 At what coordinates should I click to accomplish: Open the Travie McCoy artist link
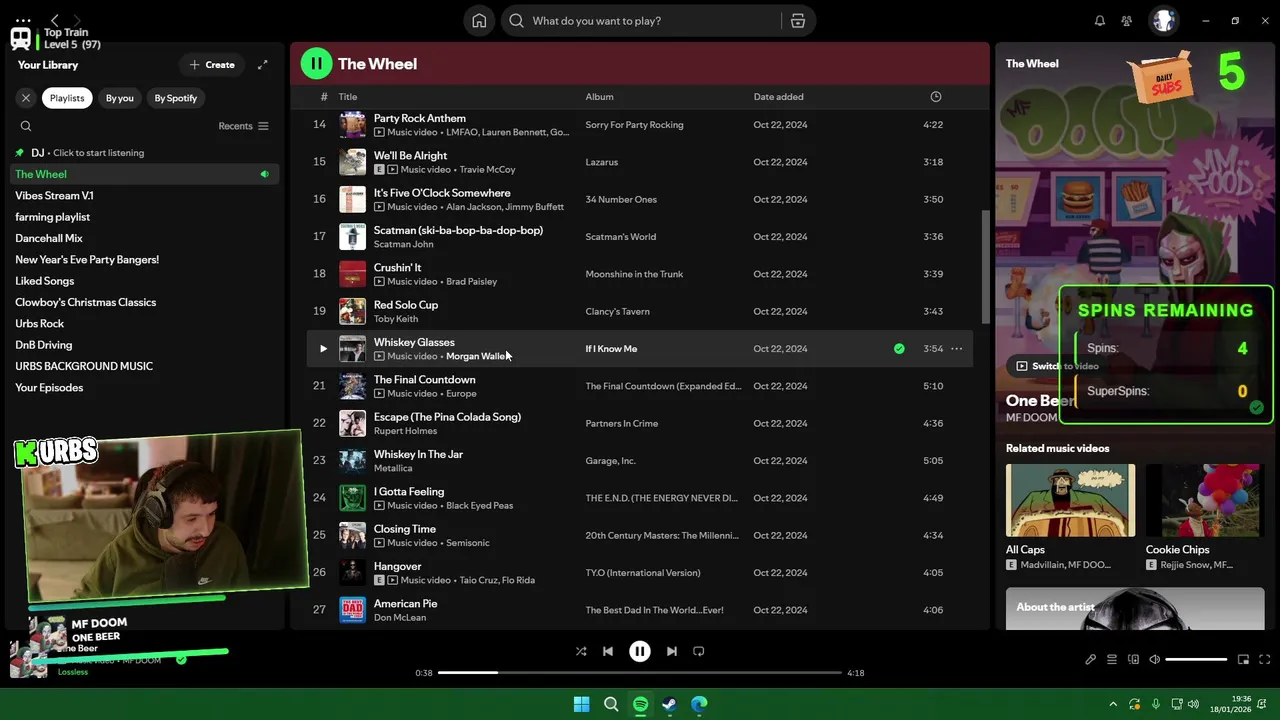[x=487, y=170]
